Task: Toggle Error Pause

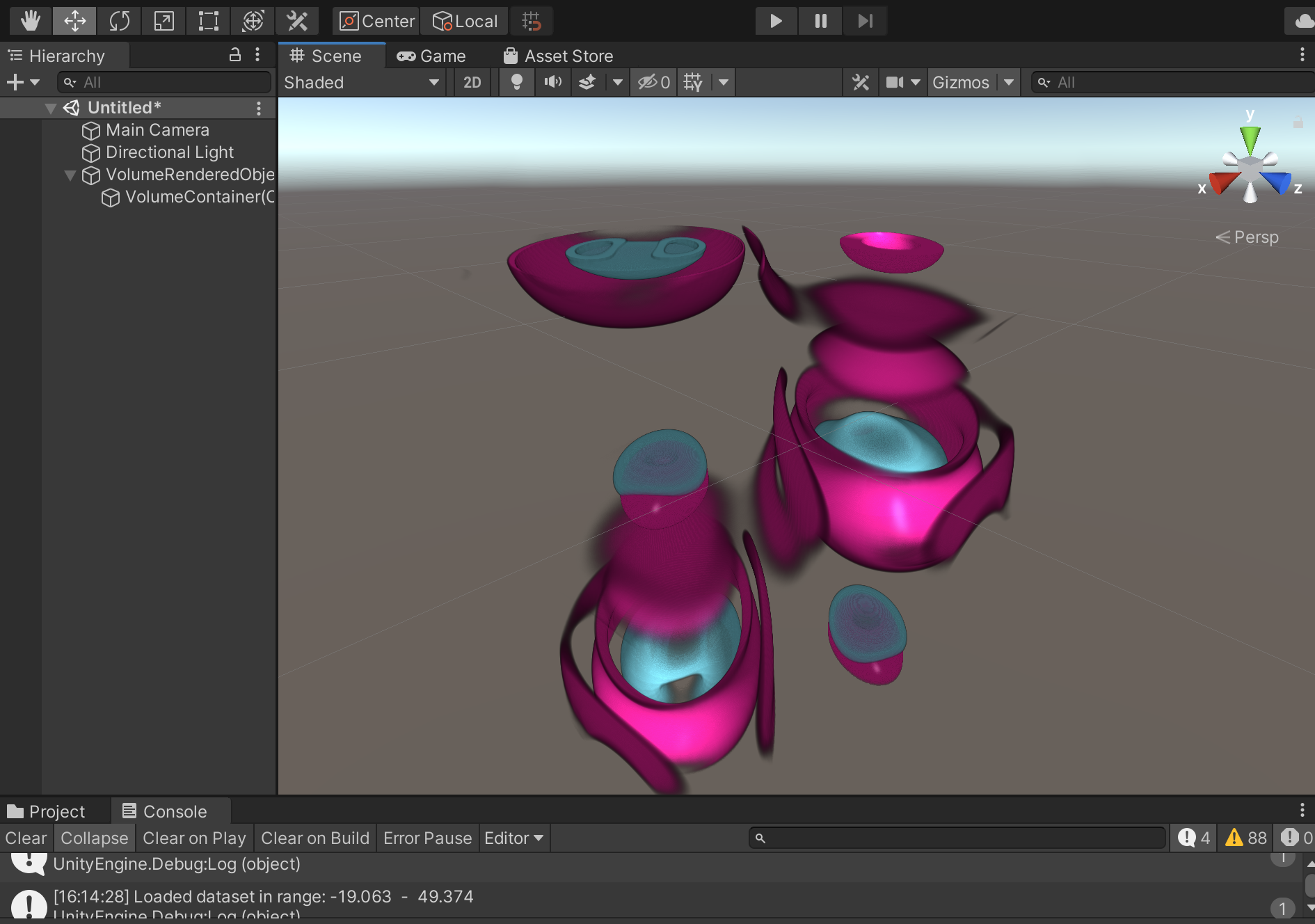Action: [x=428, y=838]
